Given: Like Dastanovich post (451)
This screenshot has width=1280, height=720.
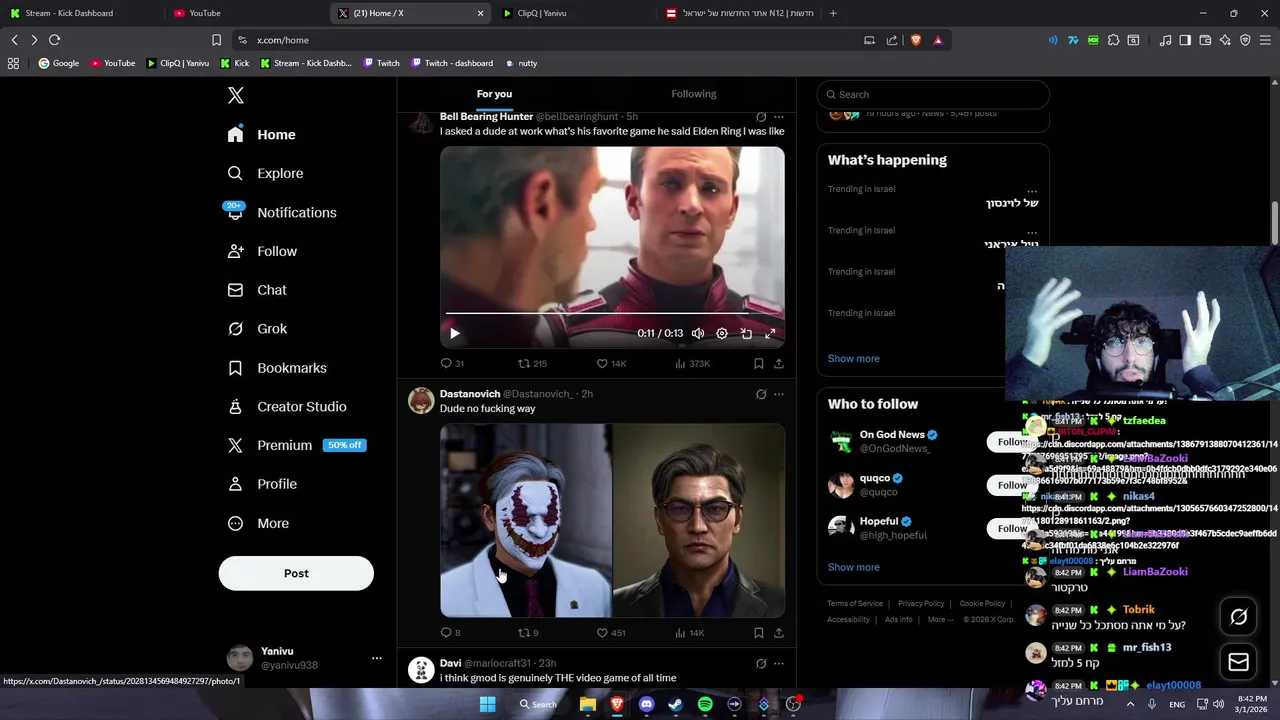Looking at the screenshot, I should 611,633.
